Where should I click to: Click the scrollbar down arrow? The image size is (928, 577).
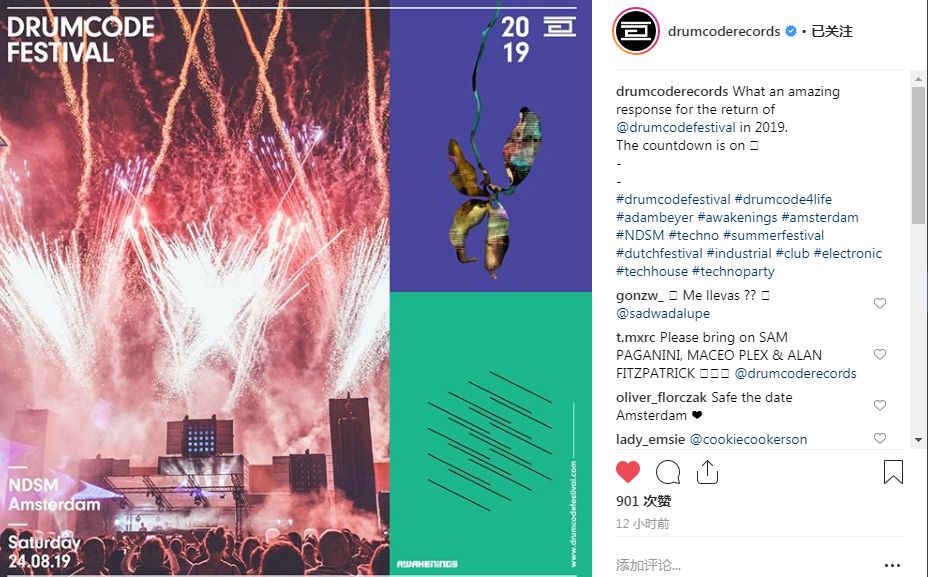(x=918, y=440)
